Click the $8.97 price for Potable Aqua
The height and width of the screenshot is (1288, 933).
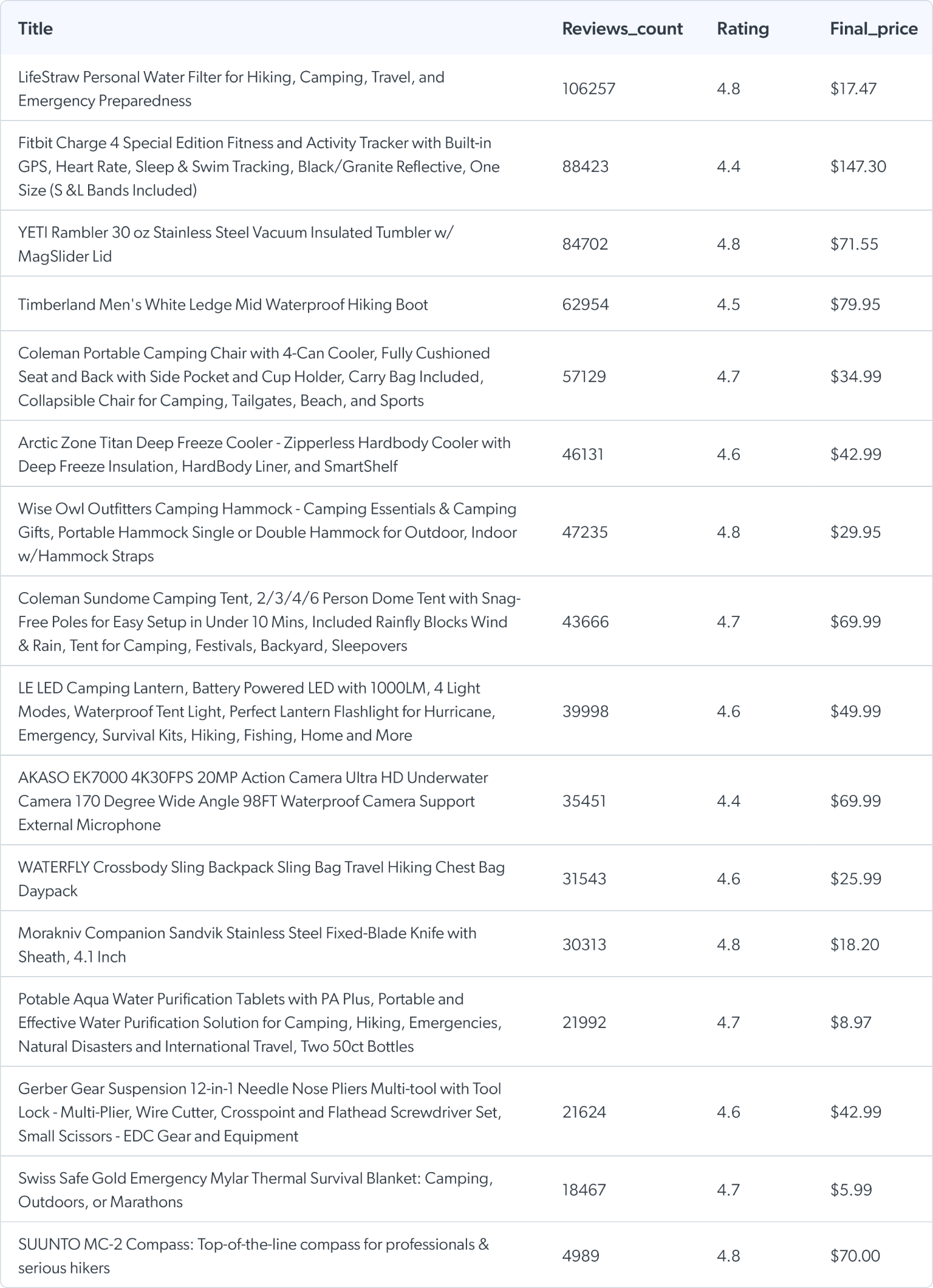click(x=850, y=1022)
